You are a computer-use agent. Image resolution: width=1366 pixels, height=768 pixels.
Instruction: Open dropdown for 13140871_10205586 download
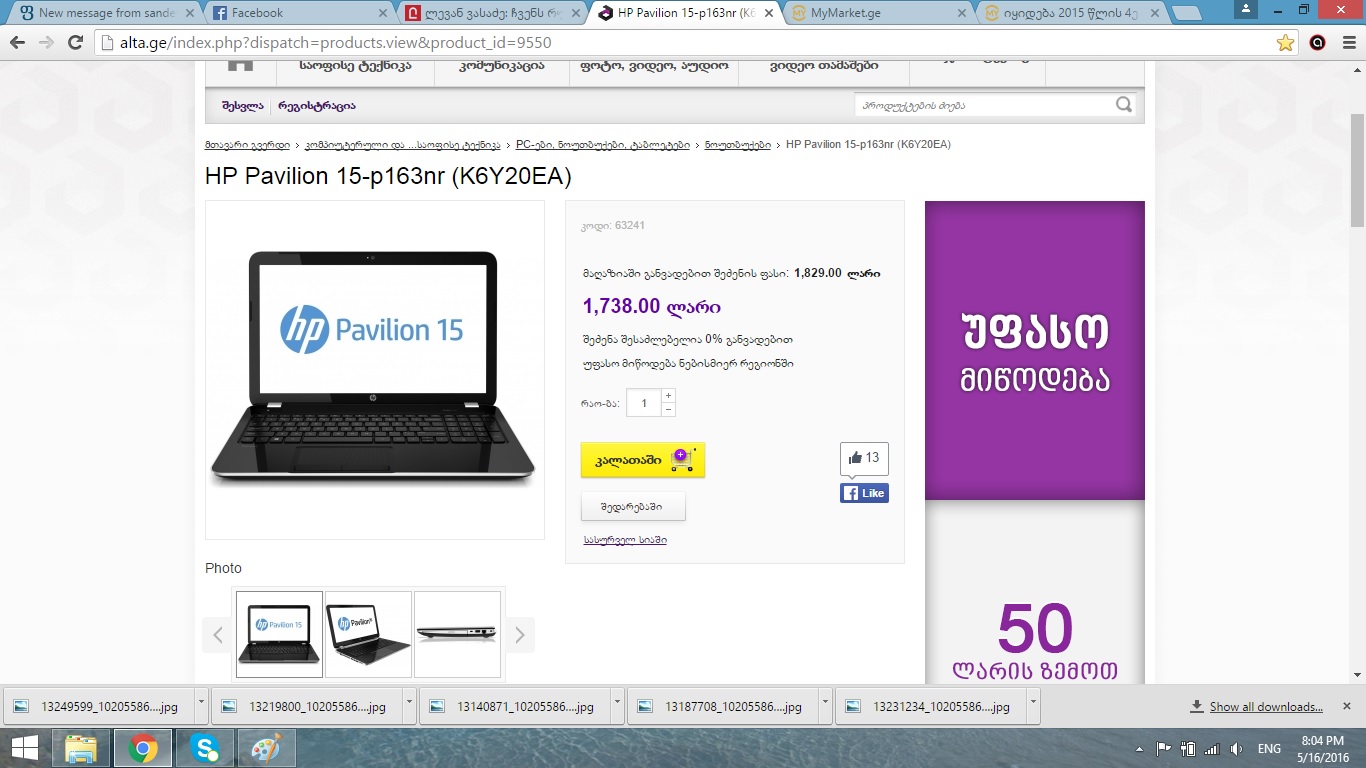click(x=617, y=704)
